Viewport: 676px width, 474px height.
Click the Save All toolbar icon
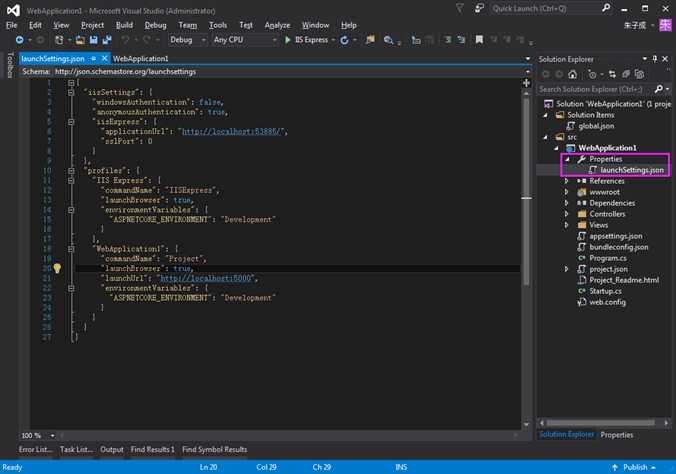point(107,40)
